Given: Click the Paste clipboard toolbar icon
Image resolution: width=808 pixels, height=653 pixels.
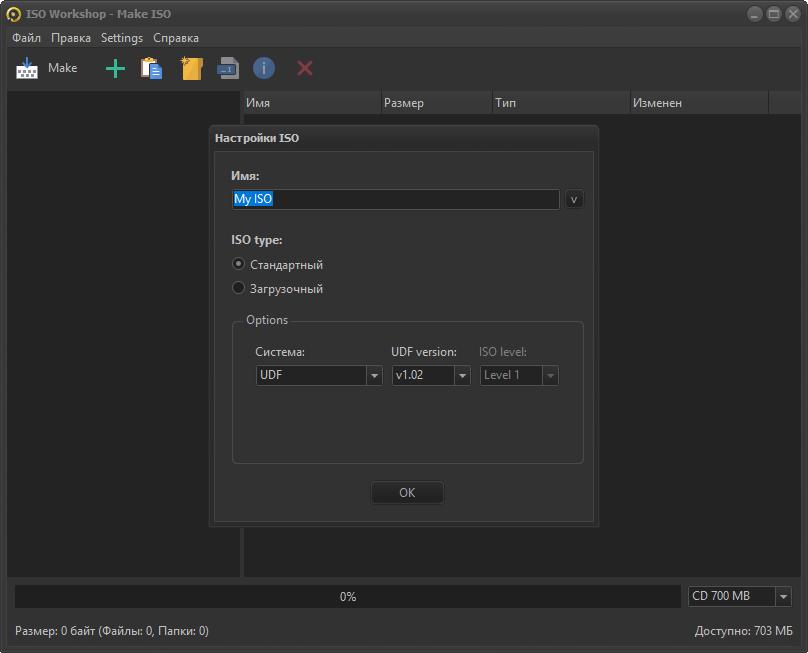Looking at the screenshot, I should (151, 68).
